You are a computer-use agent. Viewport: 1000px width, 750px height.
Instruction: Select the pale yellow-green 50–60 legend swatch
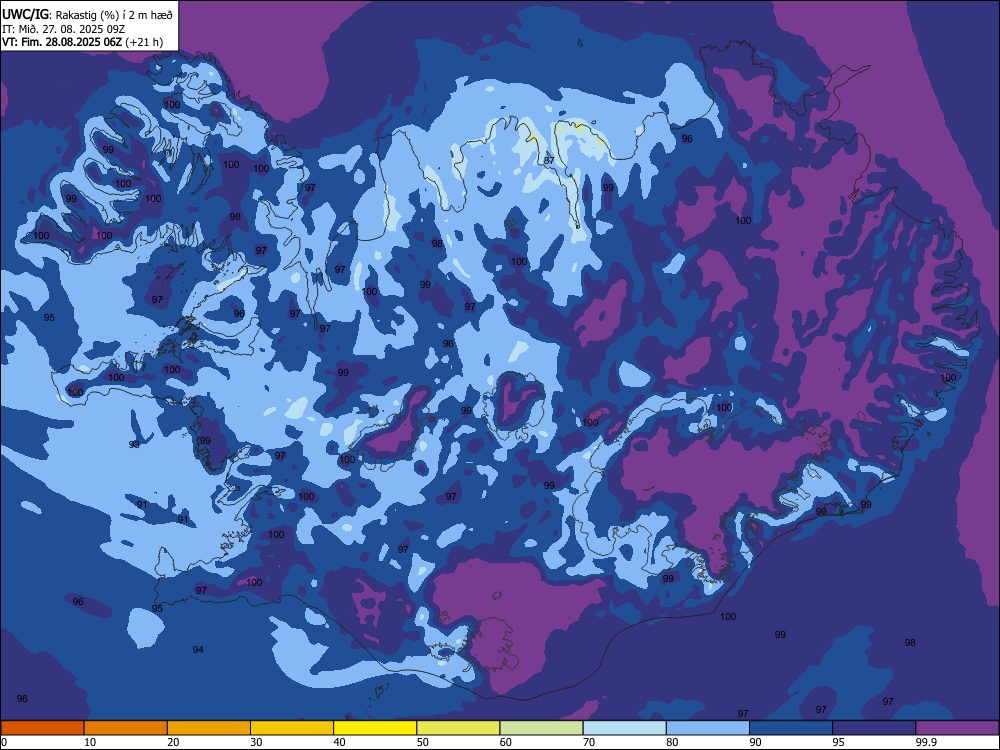459,728
